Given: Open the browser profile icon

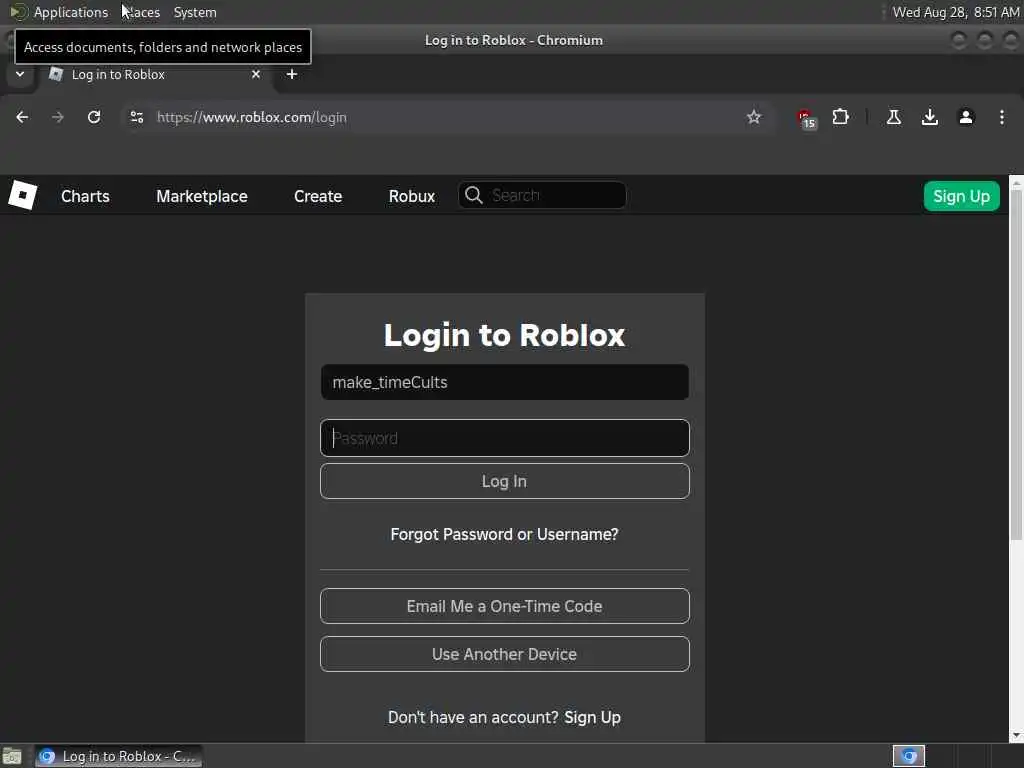Looking at the screenshot, I should (x=966, y=117).
